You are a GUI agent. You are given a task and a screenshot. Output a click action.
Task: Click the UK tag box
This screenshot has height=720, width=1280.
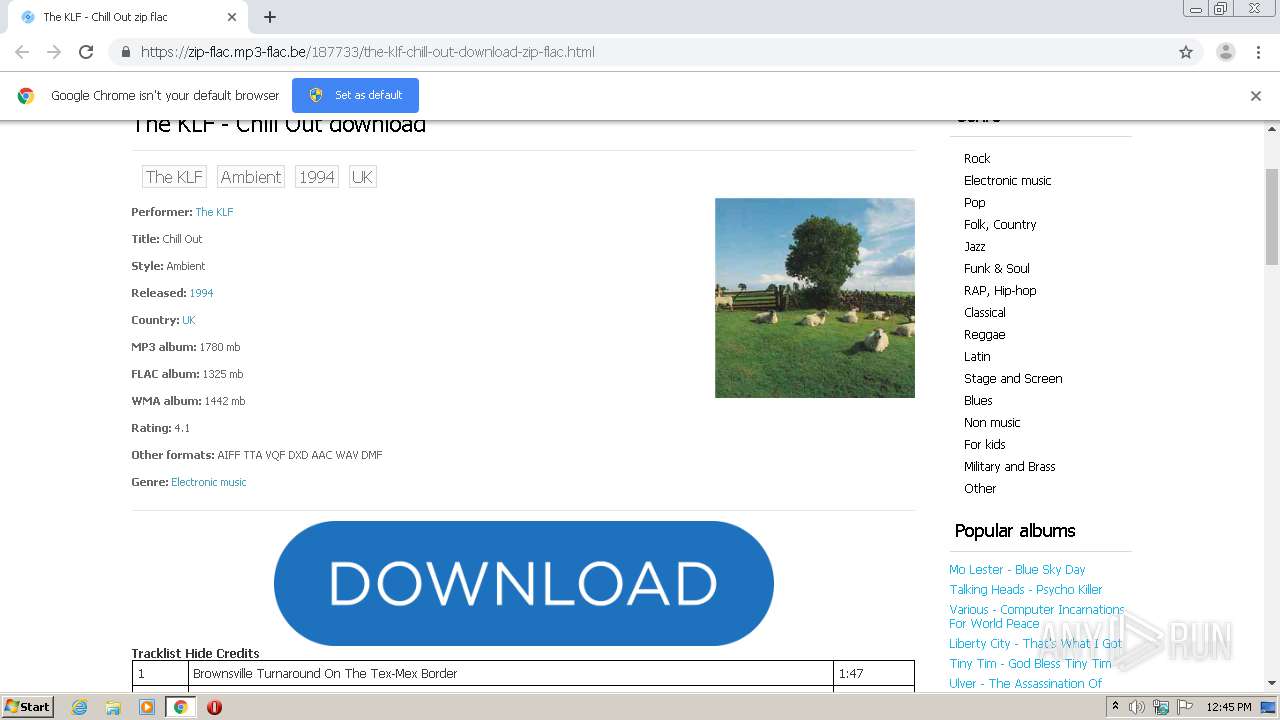pyautogui.click(x=362, y=177)
